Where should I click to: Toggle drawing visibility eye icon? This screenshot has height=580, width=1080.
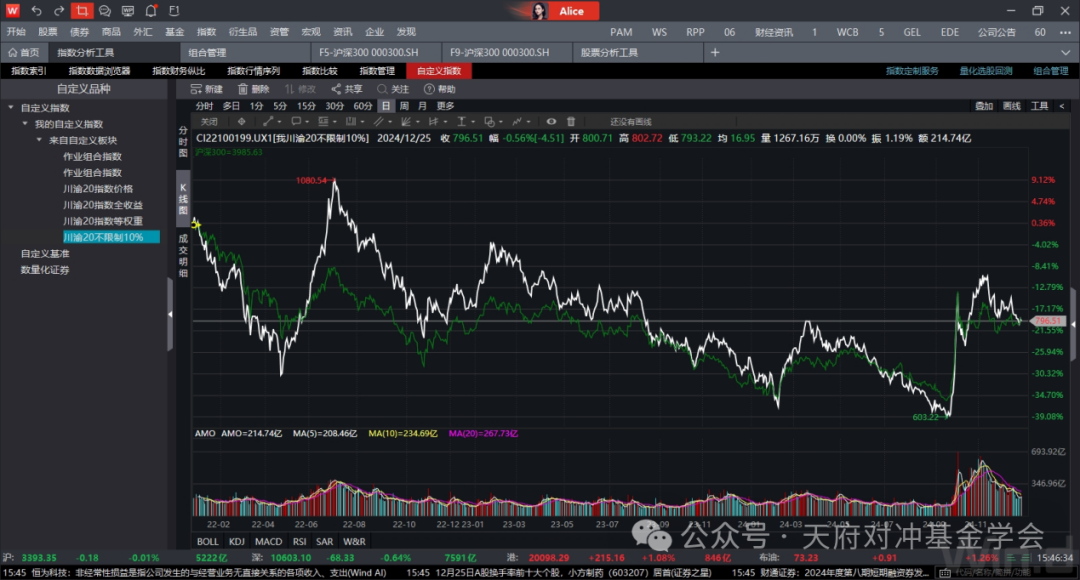551,121
